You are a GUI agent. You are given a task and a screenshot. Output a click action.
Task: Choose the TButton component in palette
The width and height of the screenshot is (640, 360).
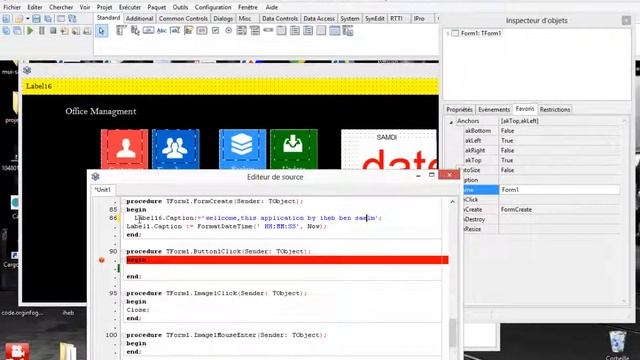click(148, 31)
